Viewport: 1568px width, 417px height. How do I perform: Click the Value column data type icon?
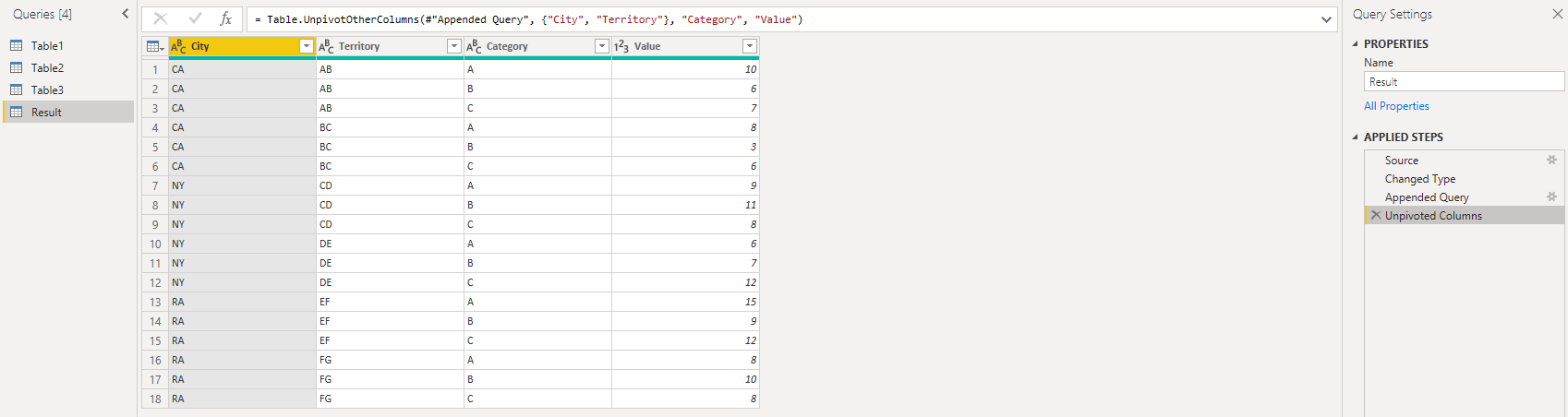click(x=621, y=46)
